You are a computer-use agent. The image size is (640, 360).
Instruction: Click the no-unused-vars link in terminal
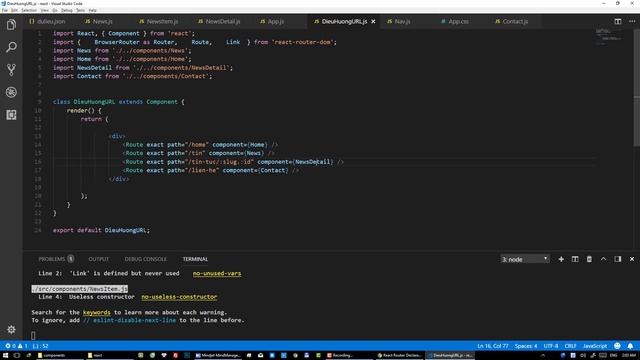[217, 273]
